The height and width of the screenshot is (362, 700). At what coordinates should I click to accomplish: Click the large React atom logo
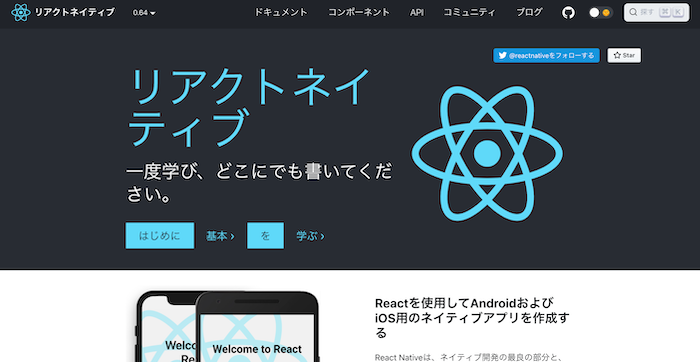point(487,153)
